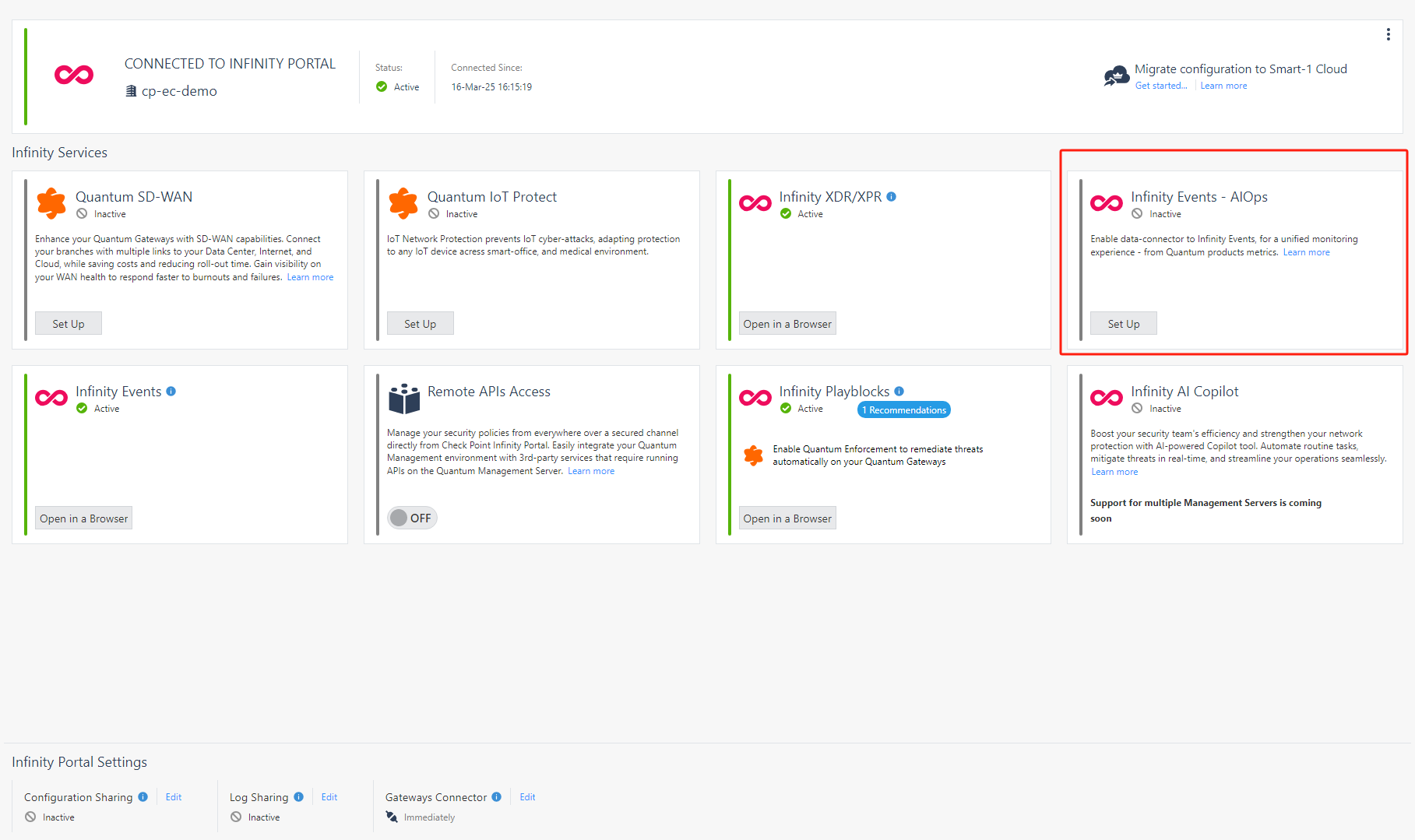Viewport: 1415px width, 840px height.
Task: Click info icon next to Infinity XDR/XPR
Action: 892,197
